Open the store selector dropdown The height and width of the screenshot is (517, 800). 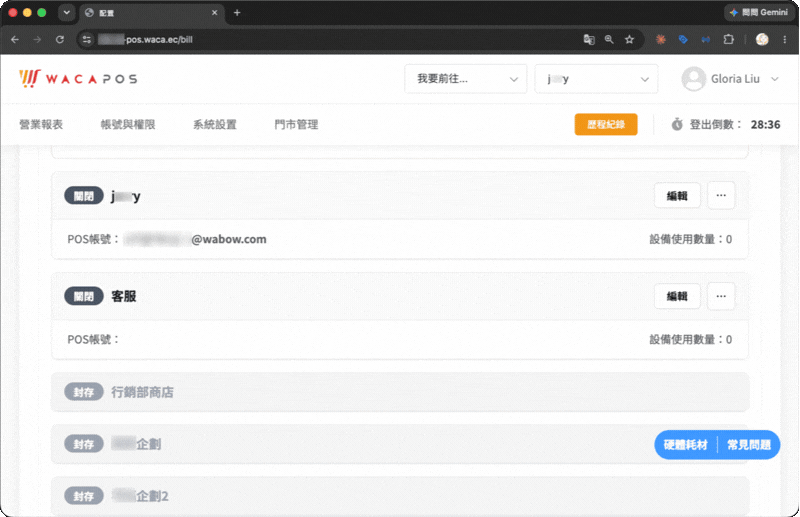pos(596,79)
